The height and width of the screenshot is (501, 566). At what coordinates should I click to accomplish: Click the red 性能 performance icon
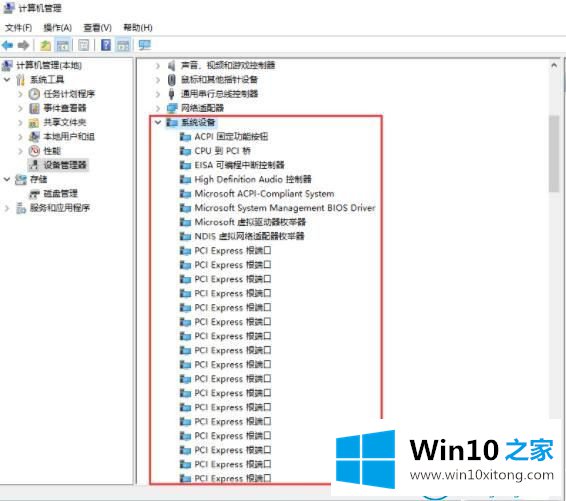(34, 151)
